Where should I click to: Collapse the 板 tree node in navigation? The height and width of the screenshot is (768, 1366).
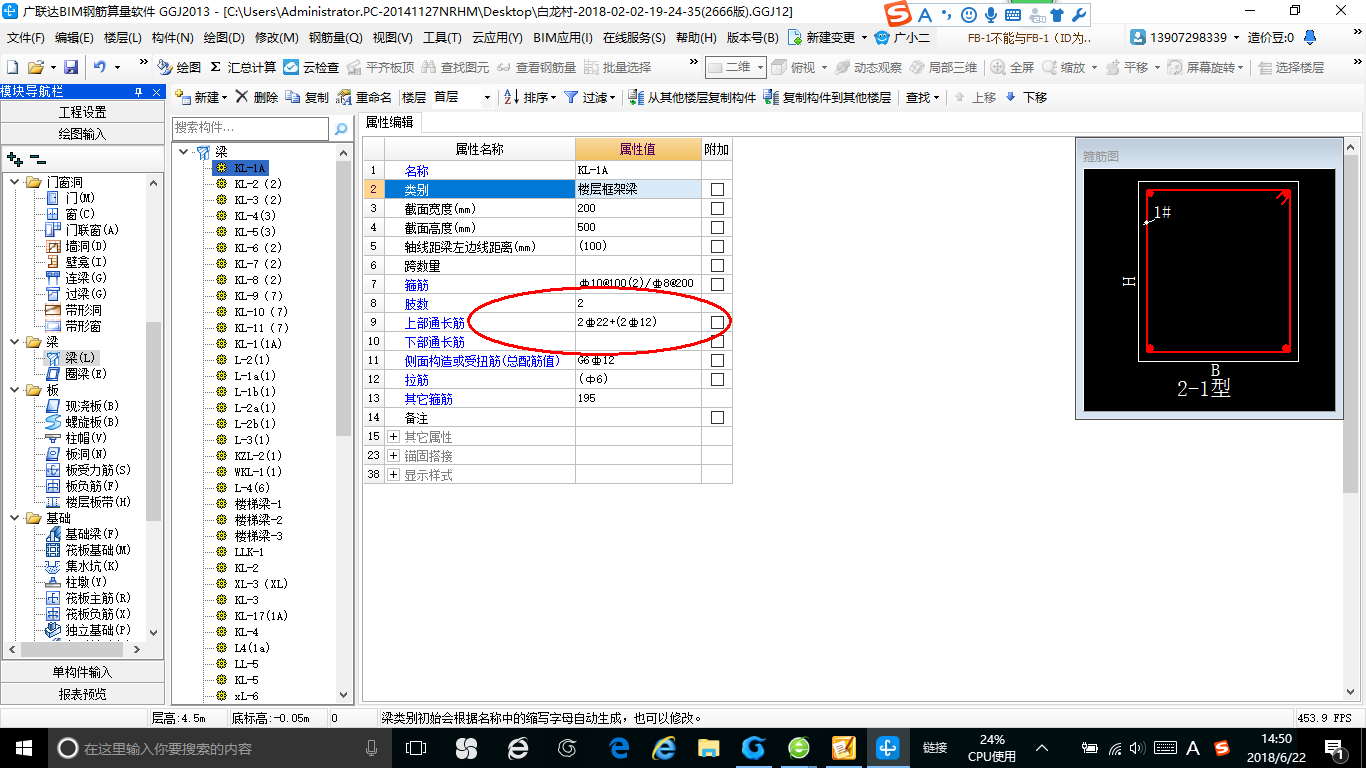(x=15, y=390)
